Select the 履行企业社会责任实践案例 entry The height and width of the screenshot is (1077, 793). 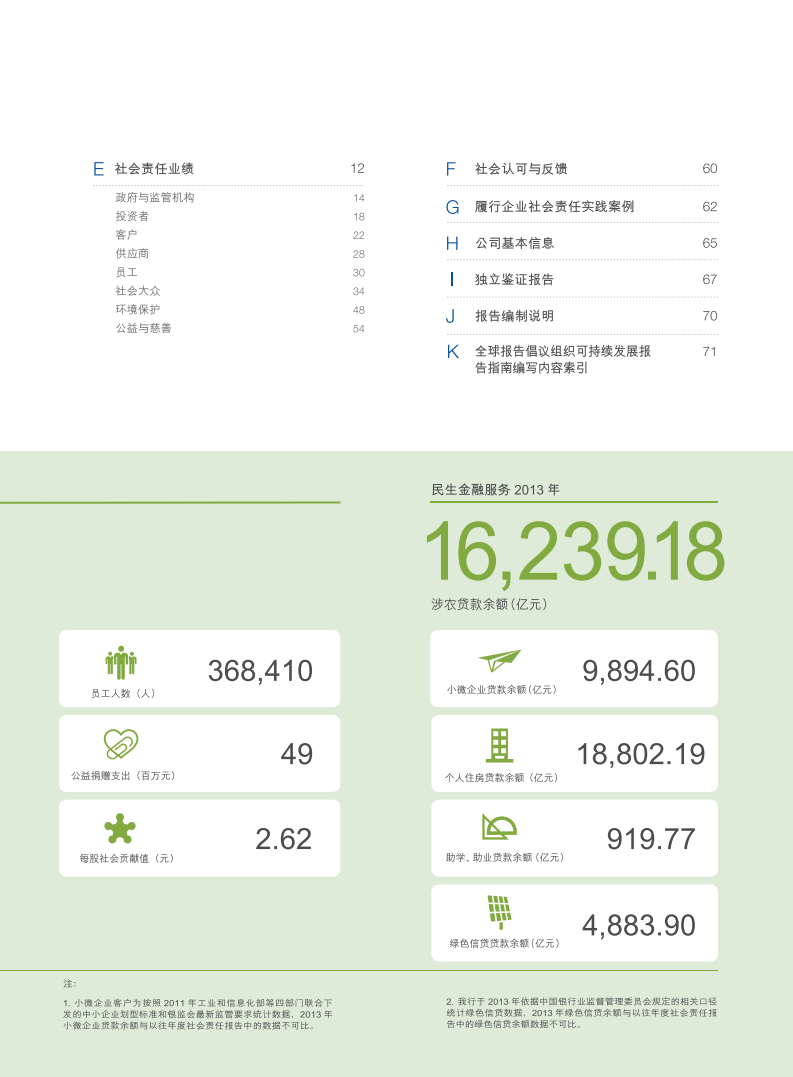[x=554, y=207]
